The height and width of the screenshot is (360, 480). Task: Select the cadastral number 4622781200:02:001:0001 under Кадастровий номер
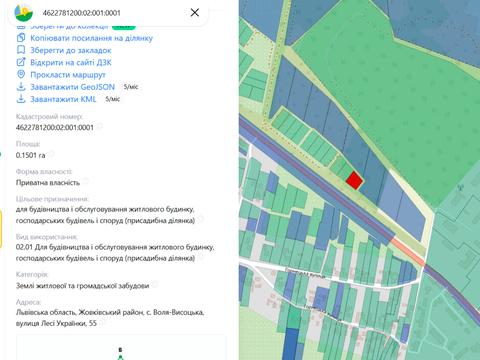coord(55,127)
